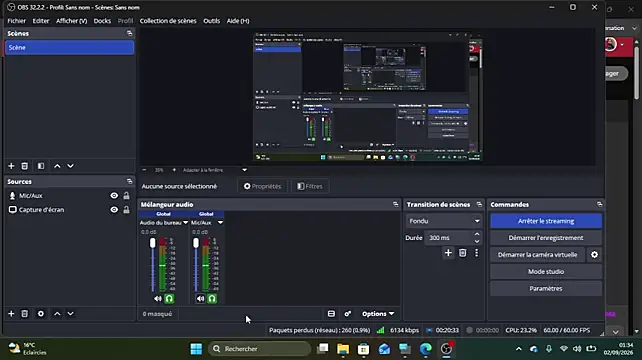This screenshot has width=642, height=360.
Task: Open File Explorer from taskbar
Action: (x=343, y=349)
